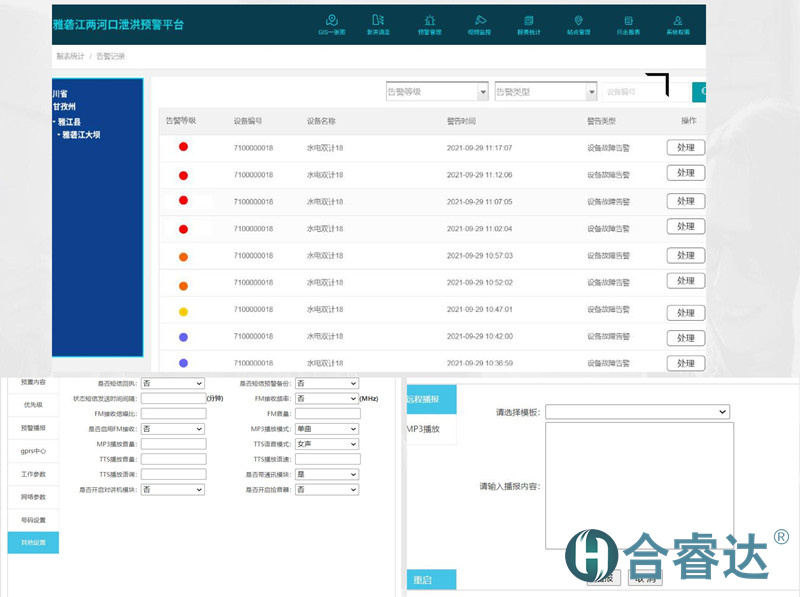Image resolution: width=800 pixels, height=597 pixels.
Task: Select the TTS语音模式 dropdown
Action: (326, 444)
